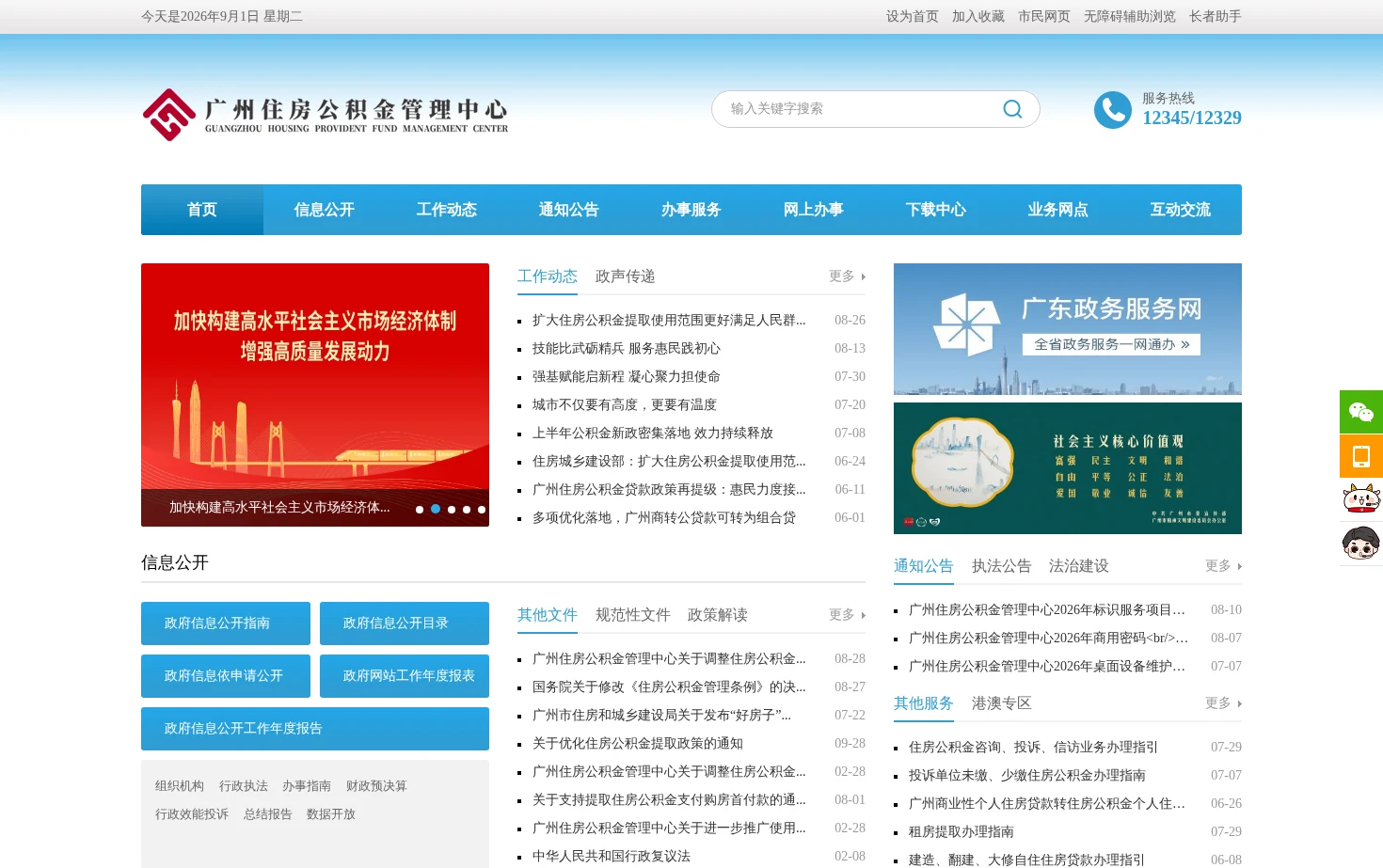
Task: Click the cow mascot sidebar icon
Action: click(1361, 499)
